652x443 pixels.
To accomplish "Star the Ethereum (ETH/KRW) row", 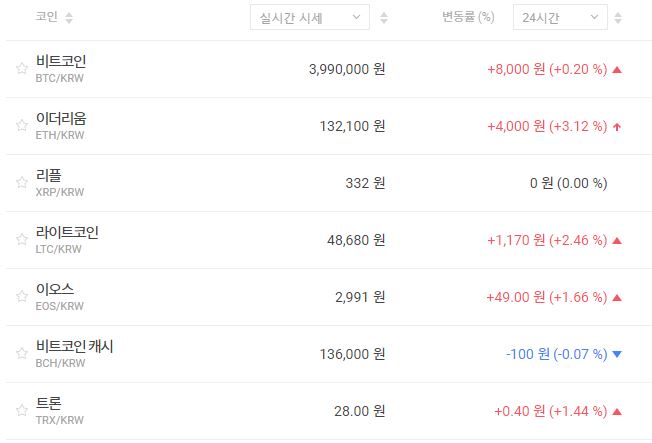I will [x=21, y=126].
